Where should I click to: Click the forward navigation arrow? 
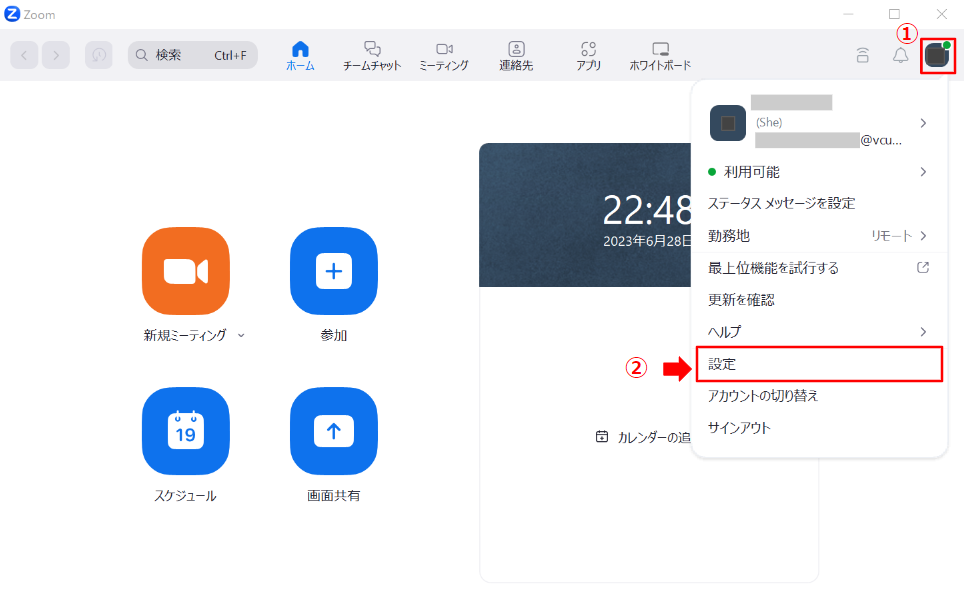coord(56,55)
